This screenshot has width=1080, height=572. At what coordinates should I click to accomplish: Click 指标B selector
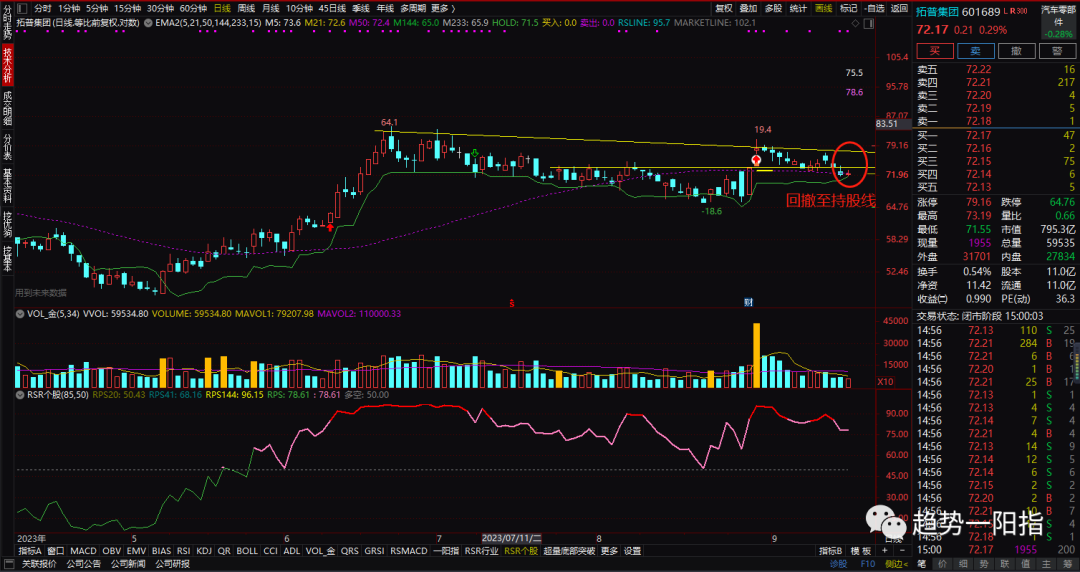(831, 551)
